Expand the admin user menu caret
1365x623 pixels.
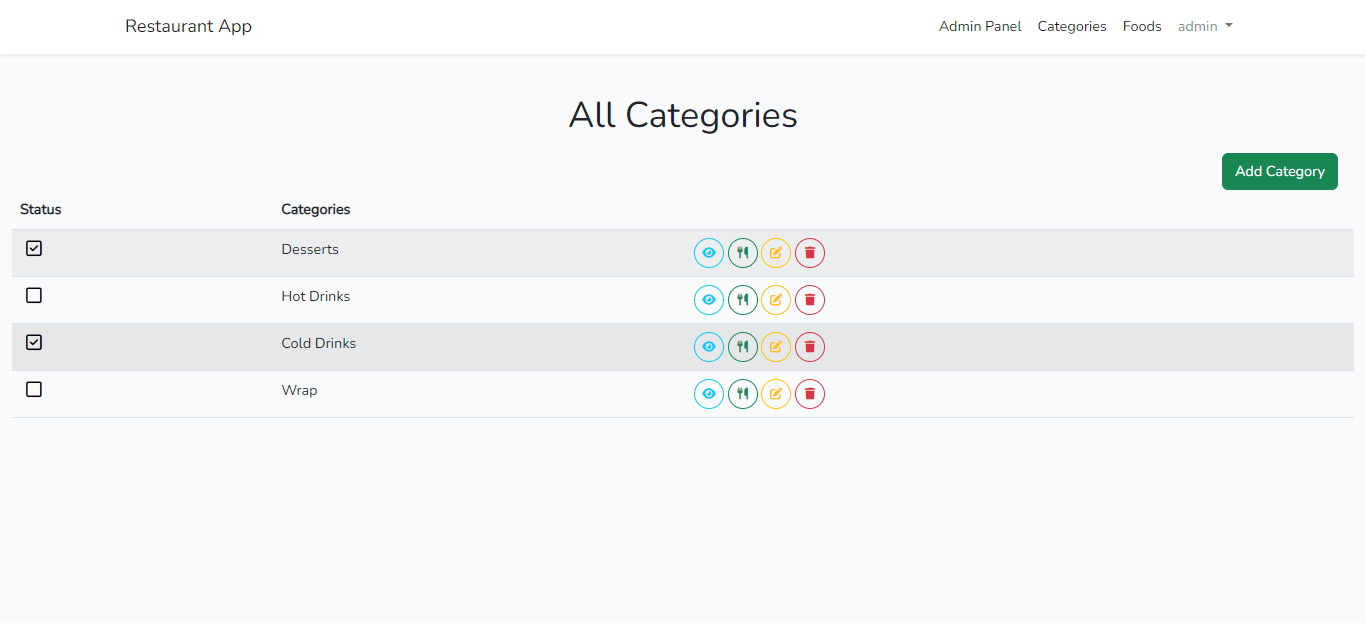coord(1228,26)
